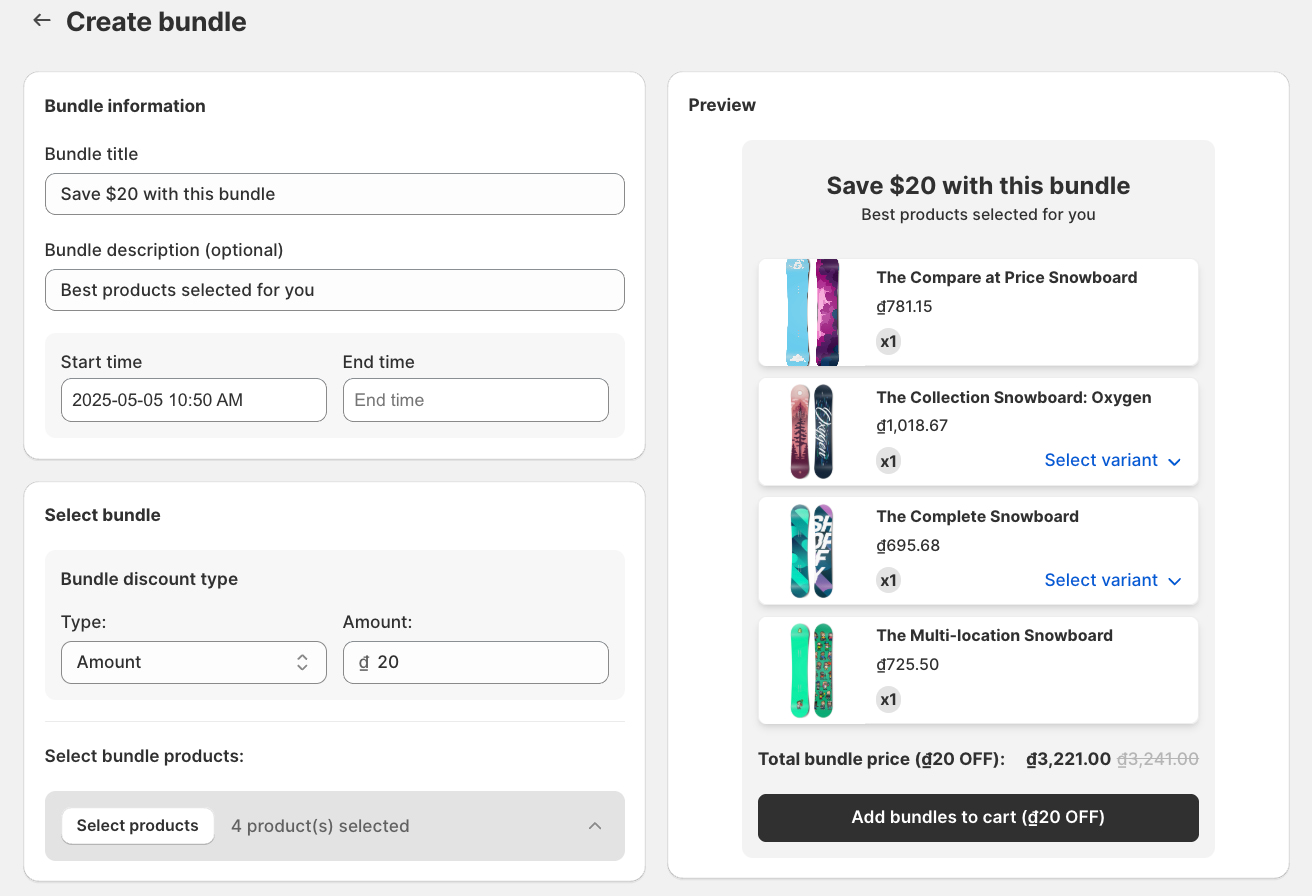Collapse the selected products list chevron

pyautogui.click(x=595, y=826)
